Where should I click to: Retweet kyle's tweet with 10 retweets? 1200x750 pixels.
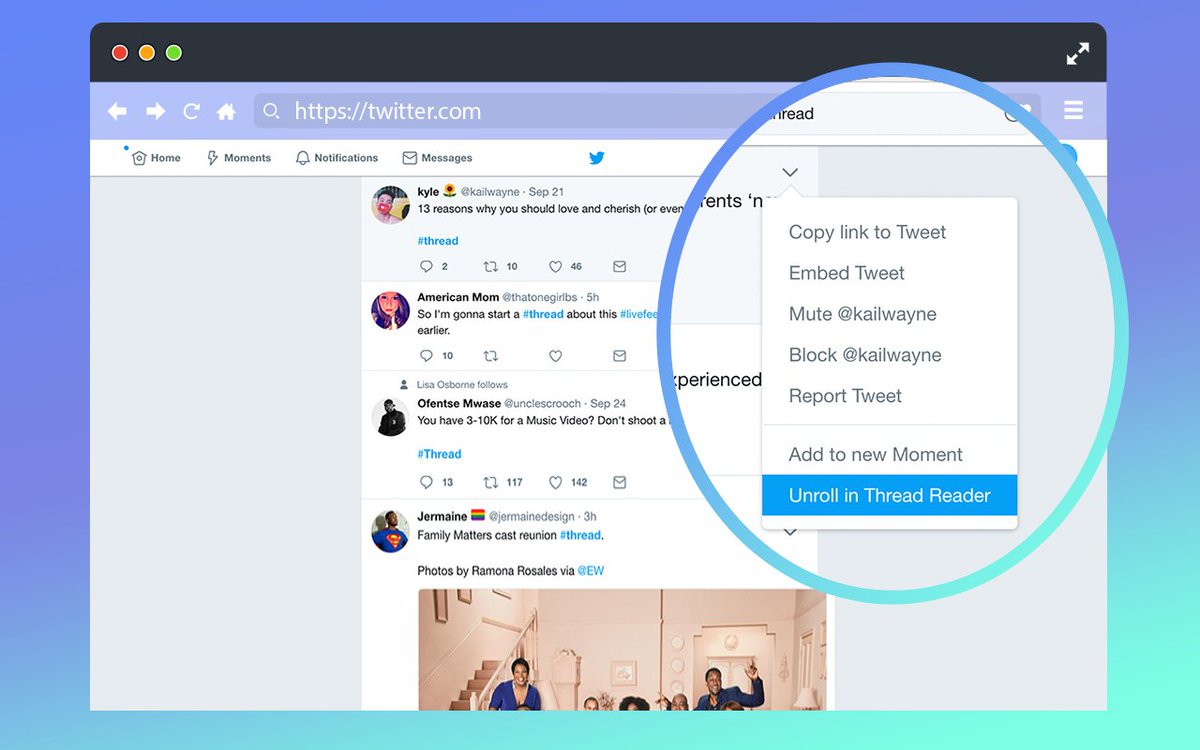(491, 267)
